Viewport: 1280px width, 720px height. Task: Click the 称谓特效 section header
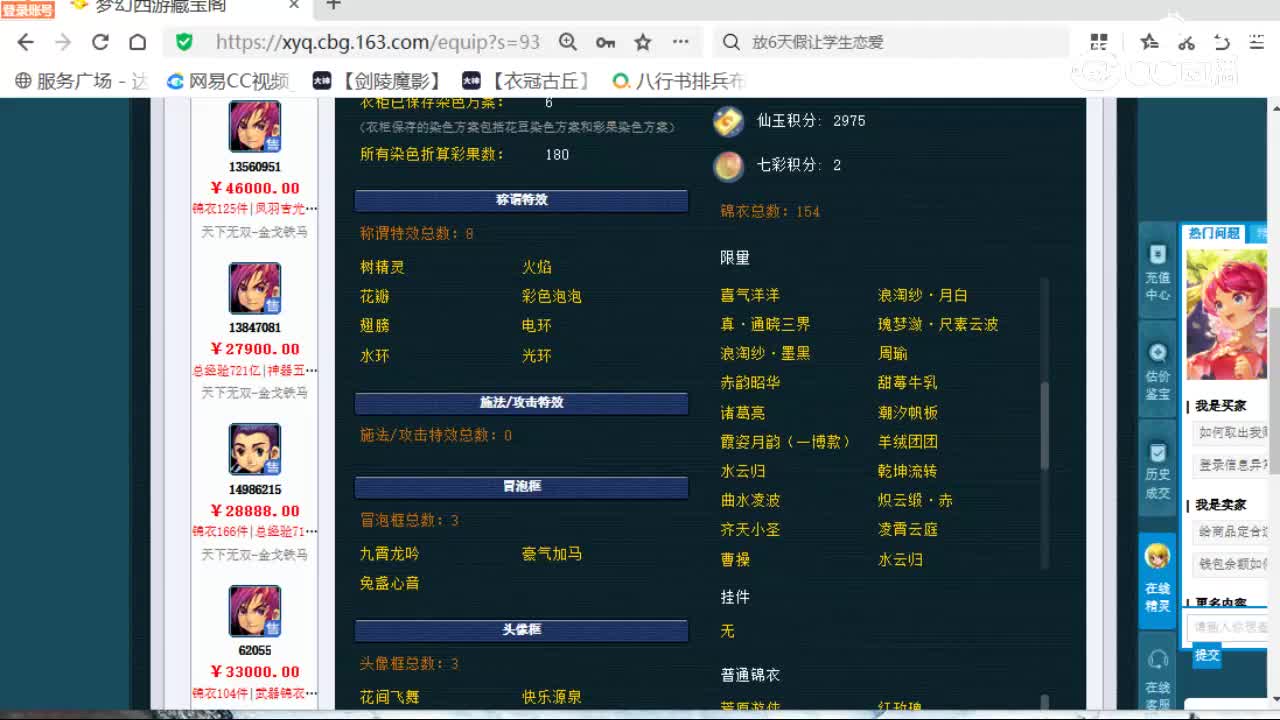[x=521, y=200]
